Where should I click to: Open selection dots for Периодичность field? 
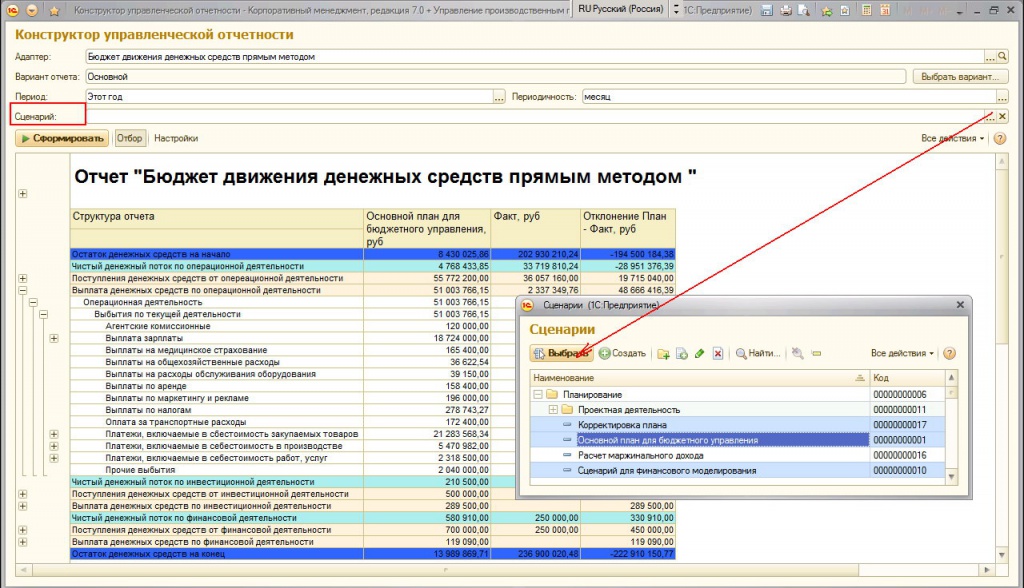pos(1002,97)
